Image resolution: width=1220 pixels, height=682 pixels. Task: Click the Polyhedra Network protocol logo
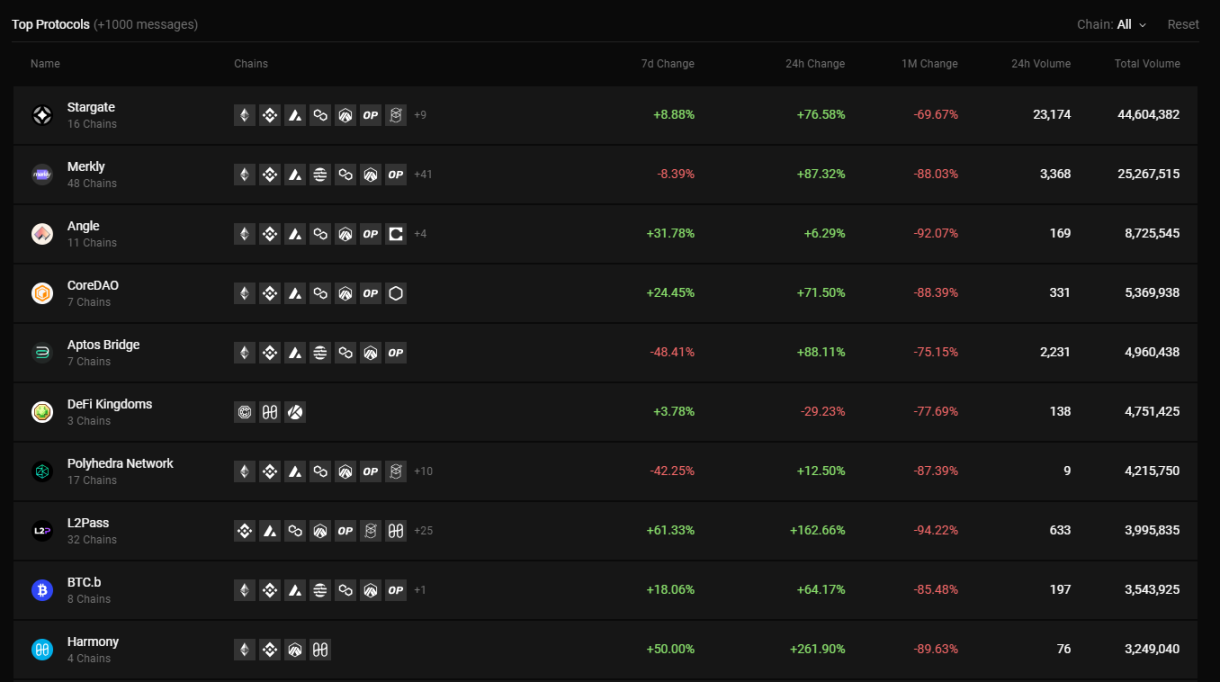click(x=42, y=471)
